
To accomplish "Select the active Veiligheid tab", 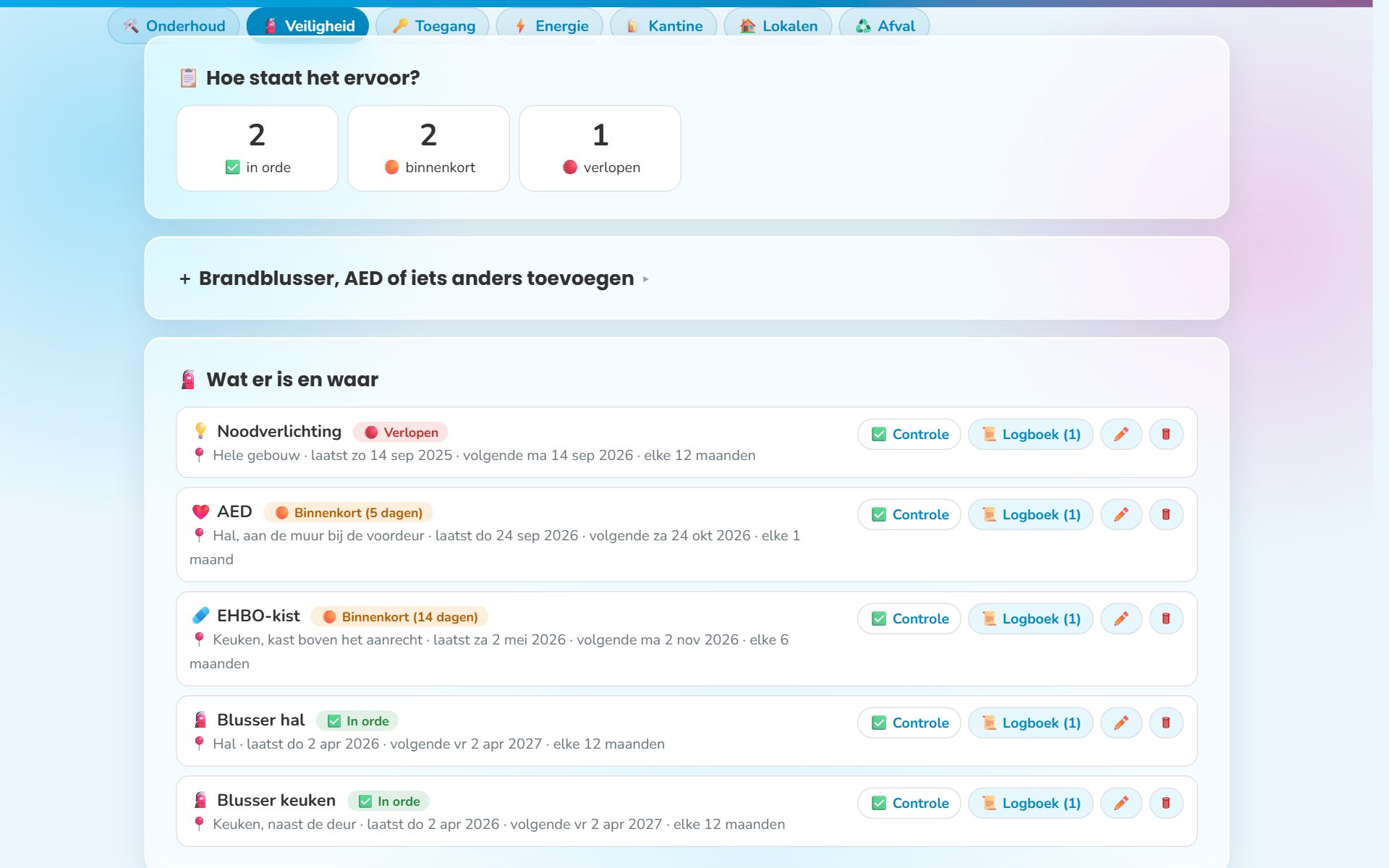I will coord(307,26).
